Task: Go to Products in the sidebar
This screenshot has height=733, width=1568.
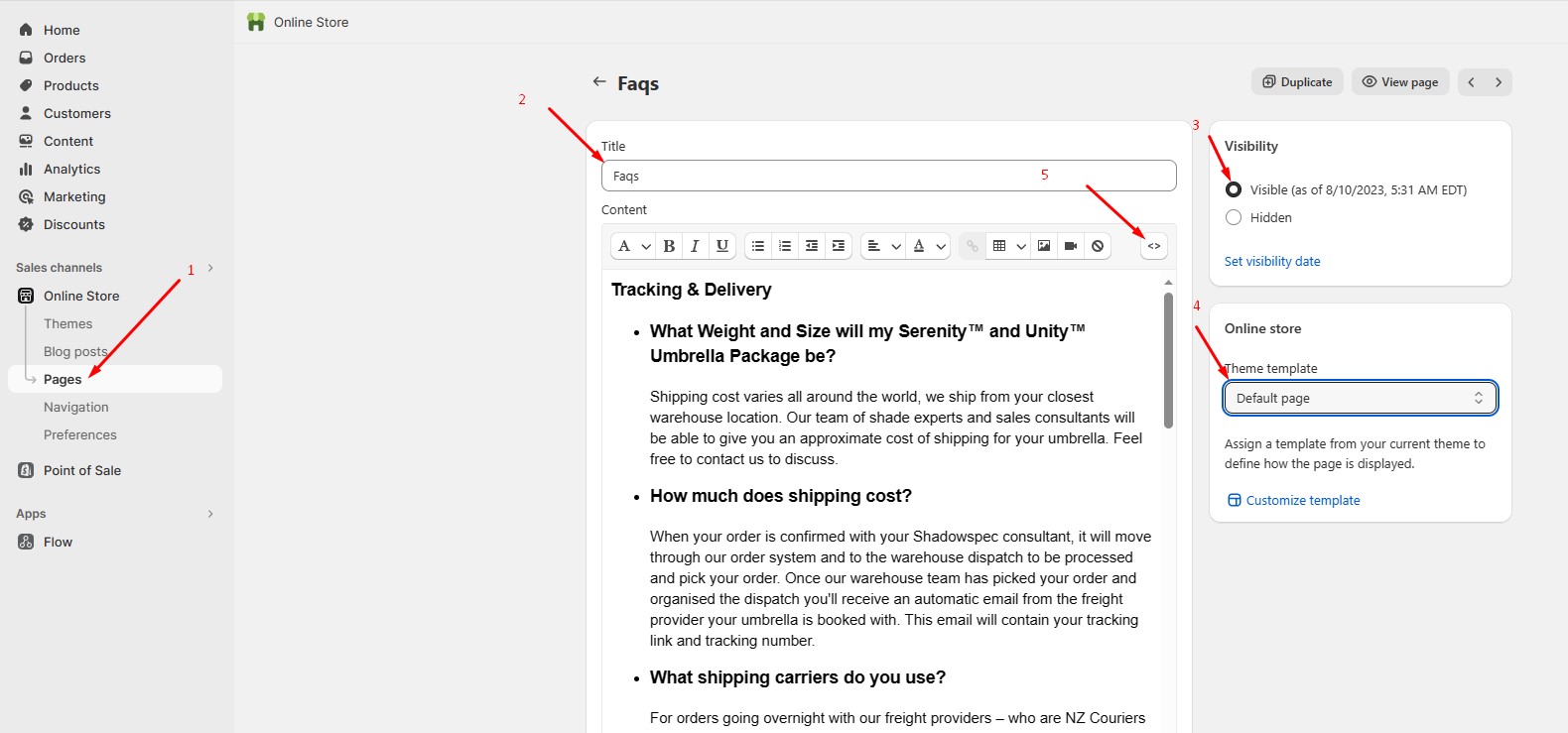Action: [x=71, y=85]
